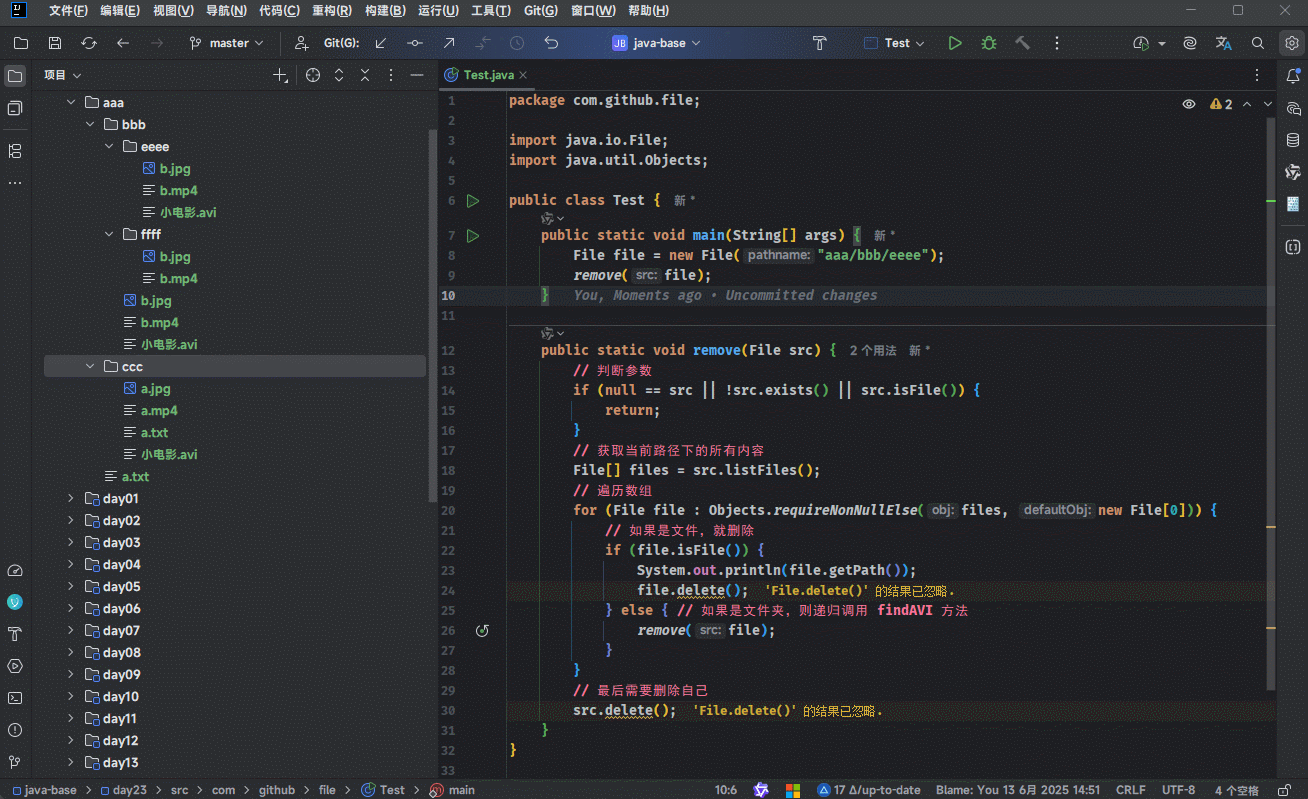Click the project tree vertical scrollbar
This screenshot has width=1308, height=799.
[x=432, y=300]
